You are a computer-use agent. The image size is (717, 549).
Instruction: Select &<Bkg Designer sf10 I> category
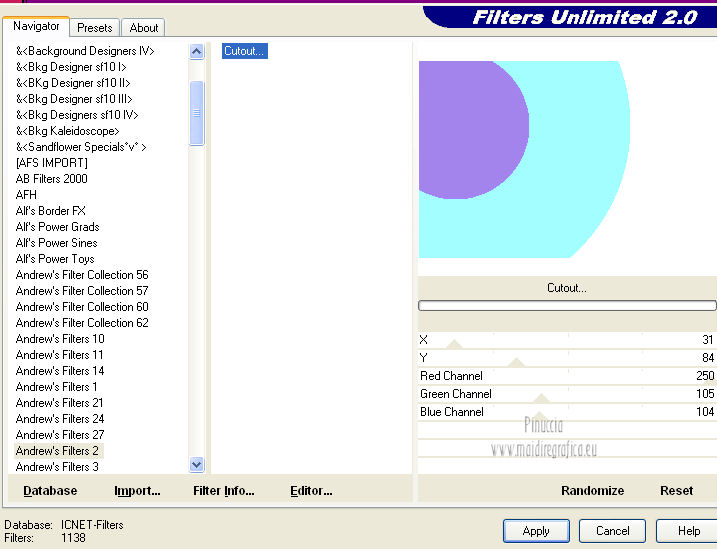pos(71,67)
